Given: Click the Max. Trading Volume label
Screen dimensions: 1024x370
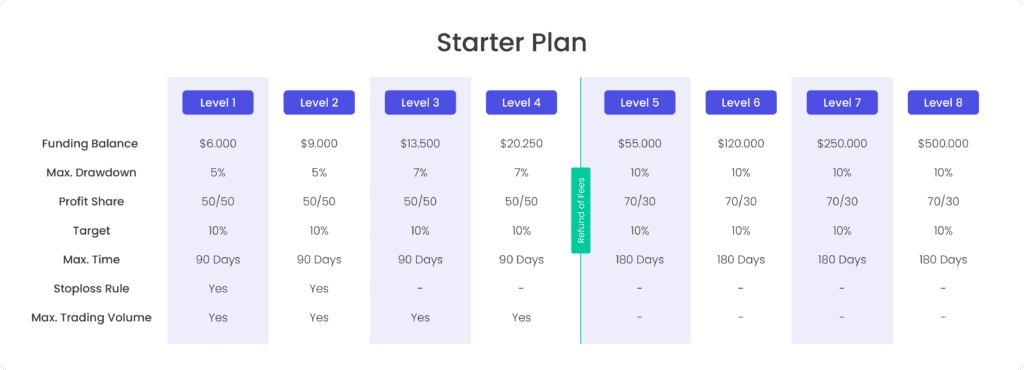Looking at the screenshot, I should [91, 318].
